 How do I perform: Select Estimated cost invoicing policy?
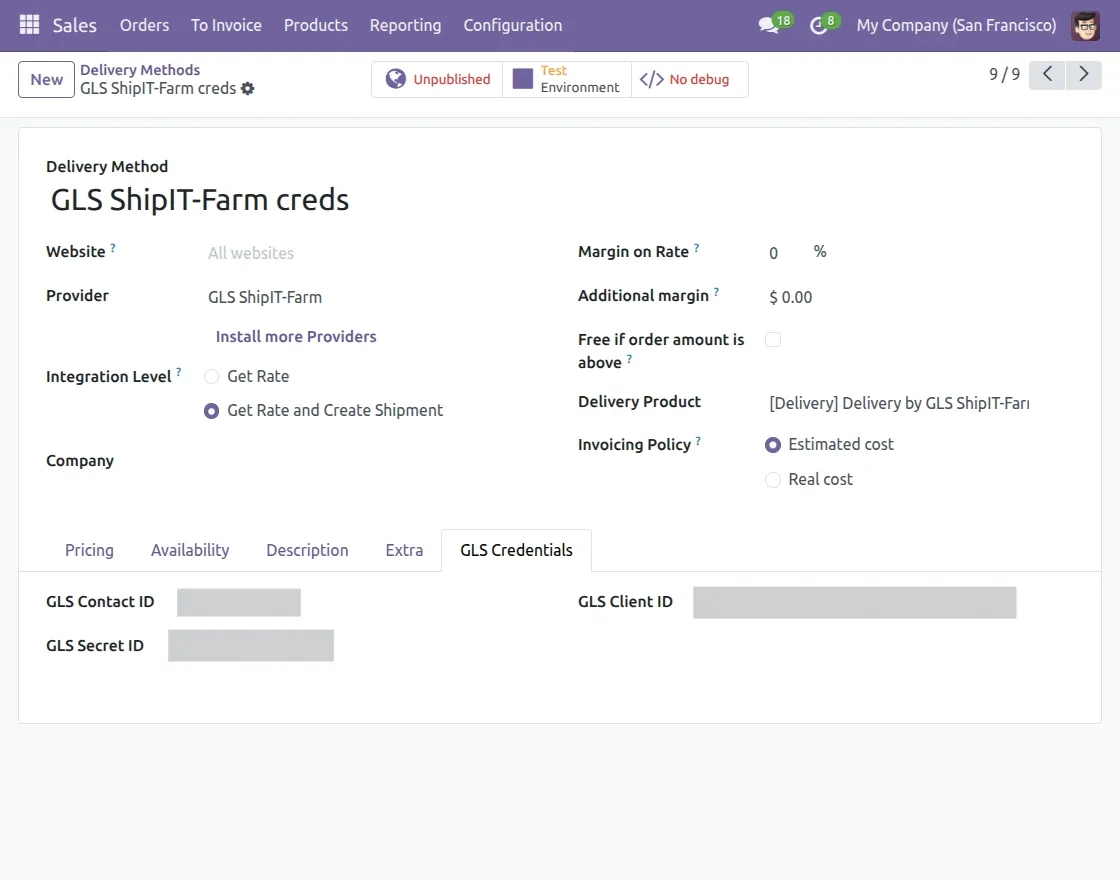773,445
